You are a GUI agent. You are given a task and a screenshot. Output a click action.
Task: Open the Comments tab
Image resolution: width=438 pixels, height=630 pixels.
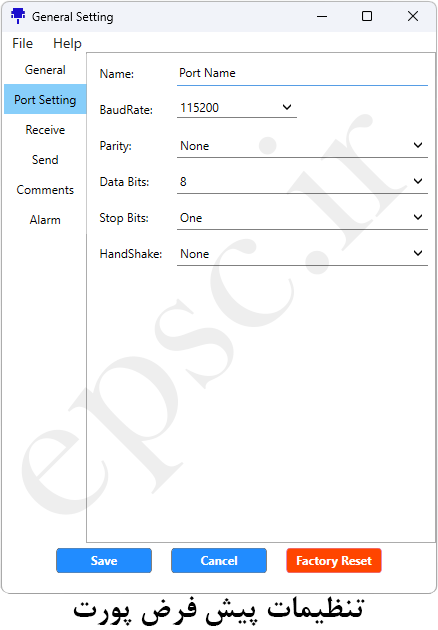(45, 190)
